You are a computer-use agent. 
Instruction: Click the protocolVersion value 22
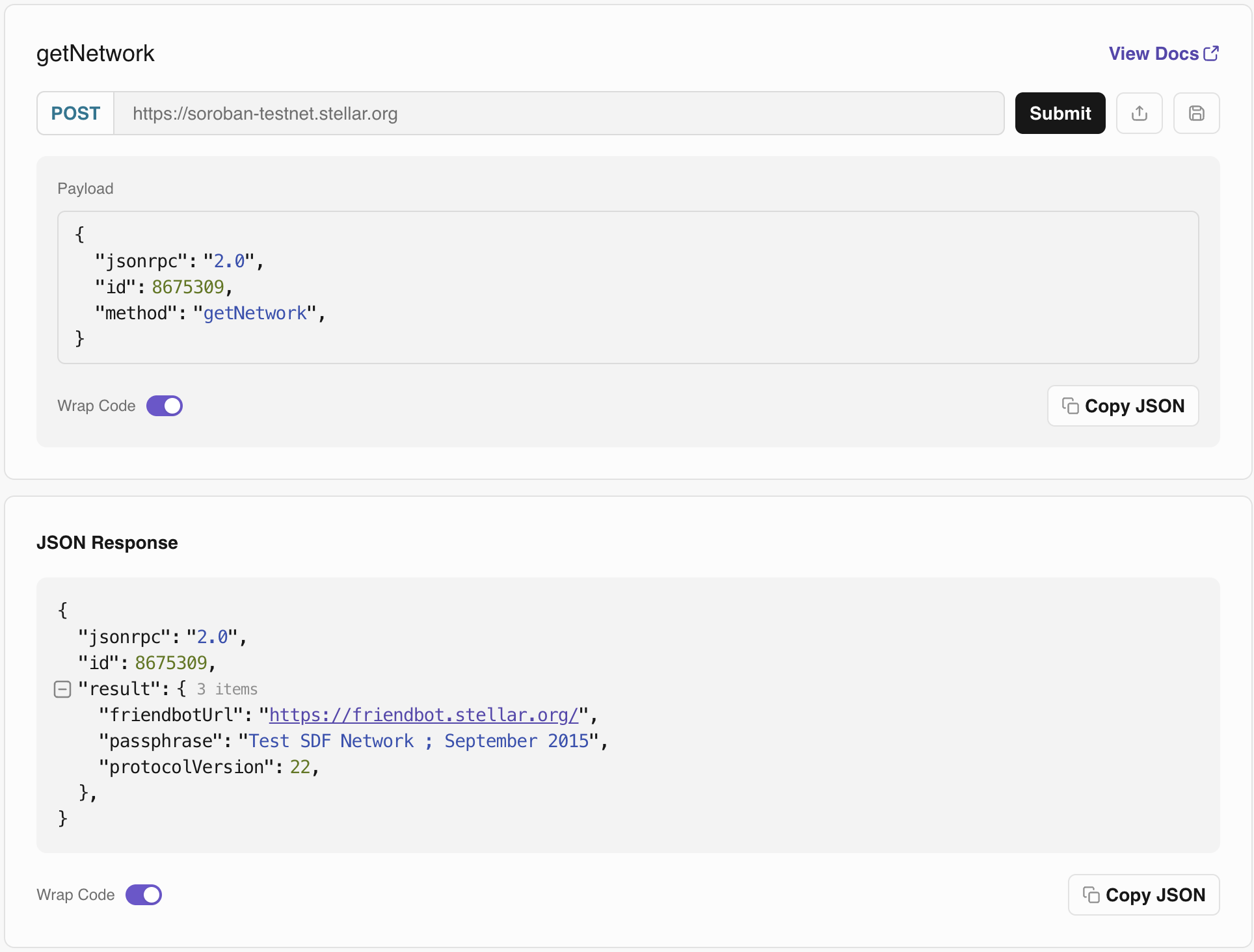coord(300,767)
